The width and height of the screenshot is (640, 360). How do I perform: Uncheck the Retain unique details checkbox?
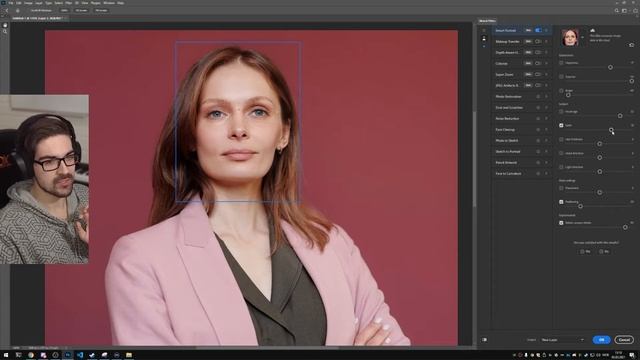coord(561,223)
